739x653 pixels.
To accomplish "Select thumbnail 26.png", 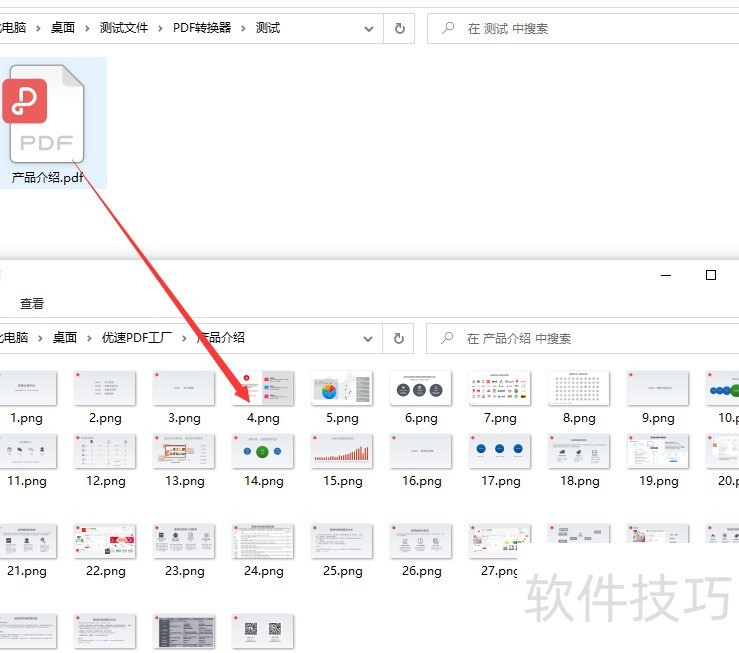I will 420,541.
